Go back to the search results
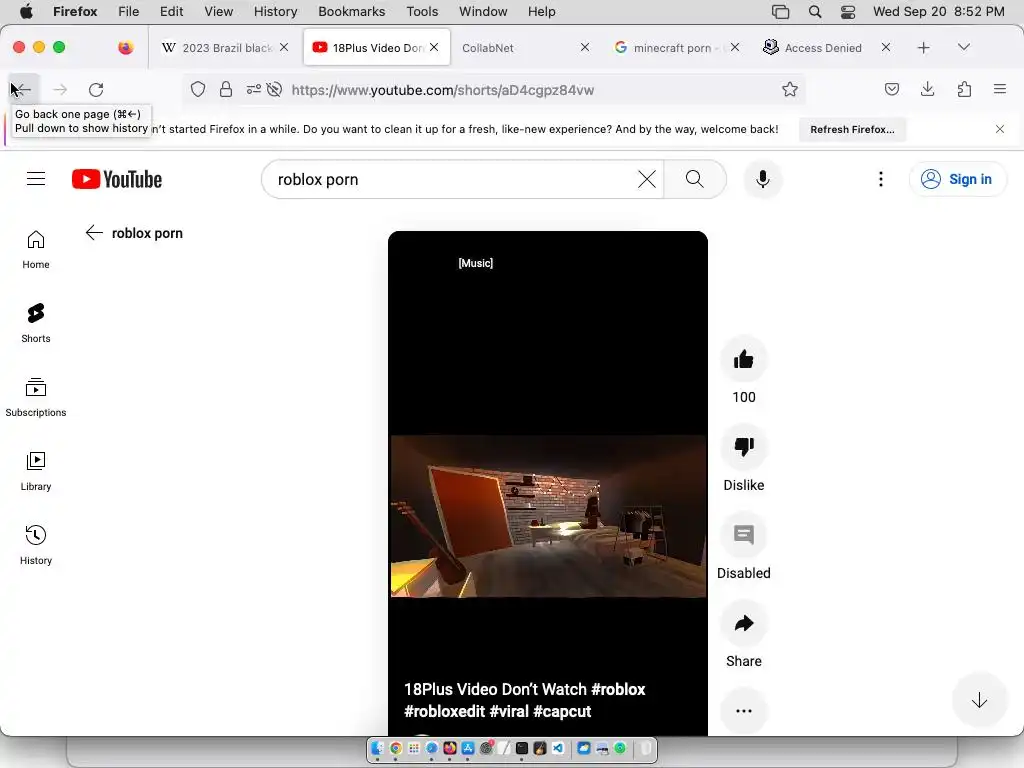The width and height of the screenshot is (1024, 768). [x=94, y=232]
